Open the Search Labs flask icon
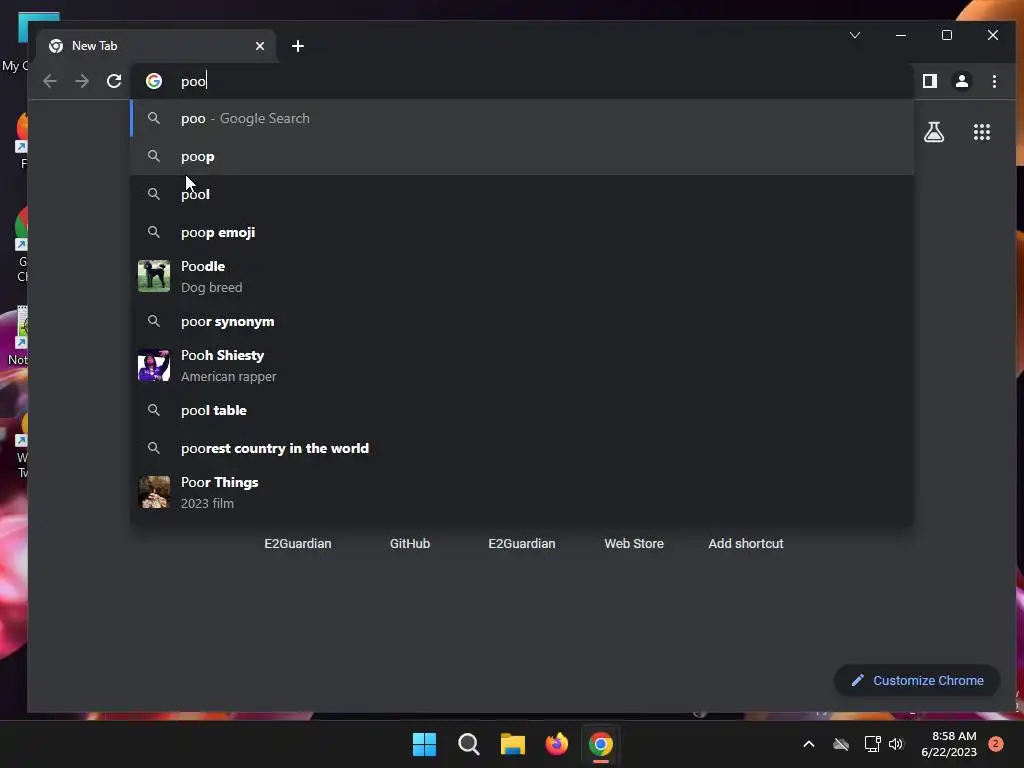This screenshot has width=1024, height=768. 934,133
